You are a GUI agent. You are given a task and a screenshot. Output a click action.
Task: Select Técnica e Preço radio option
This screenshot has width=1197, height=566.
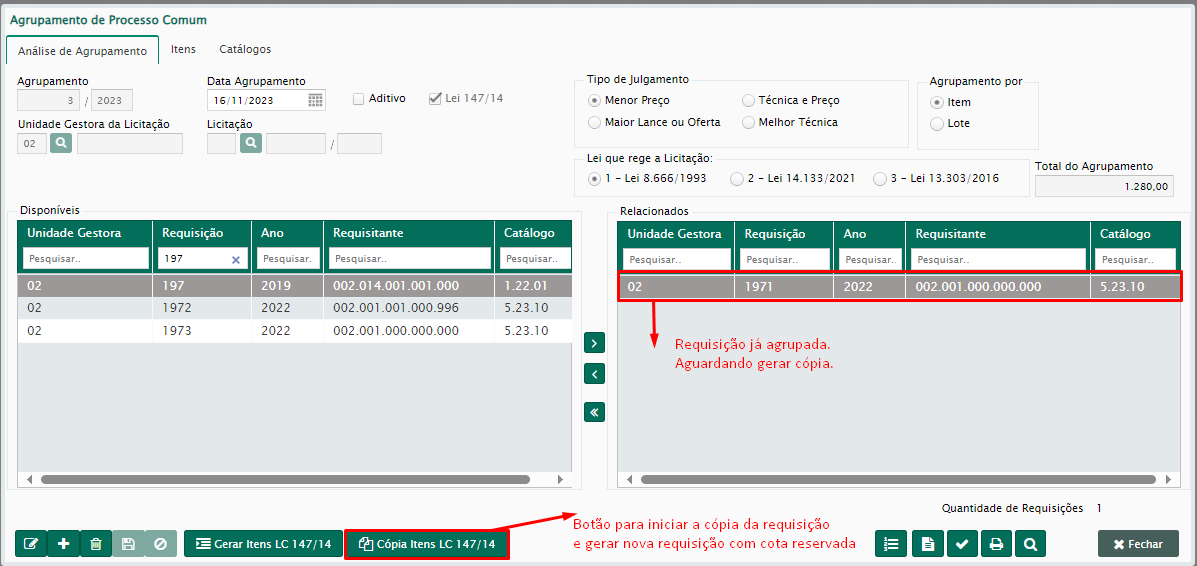pyautogui.click(x=749, y=101)
